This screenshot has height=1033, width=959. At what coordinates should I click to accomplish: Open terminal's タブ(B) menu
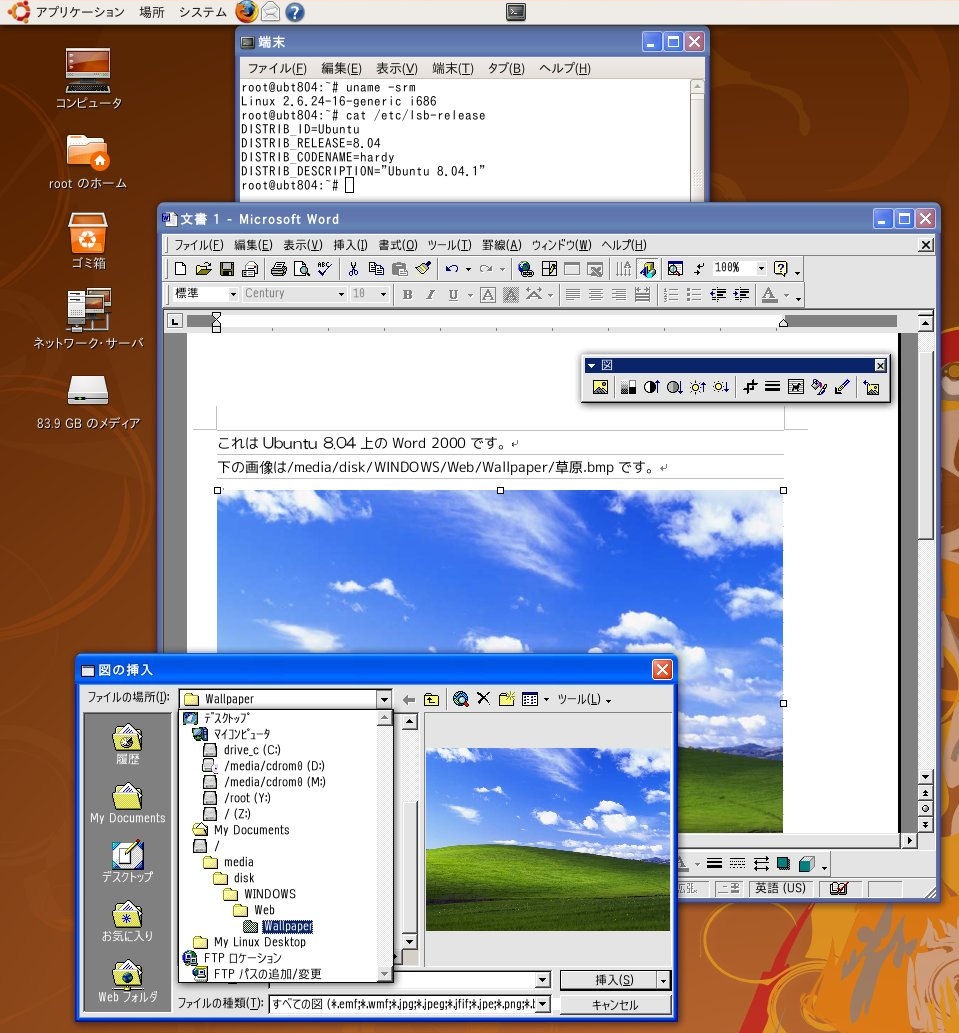click(506, 68)
